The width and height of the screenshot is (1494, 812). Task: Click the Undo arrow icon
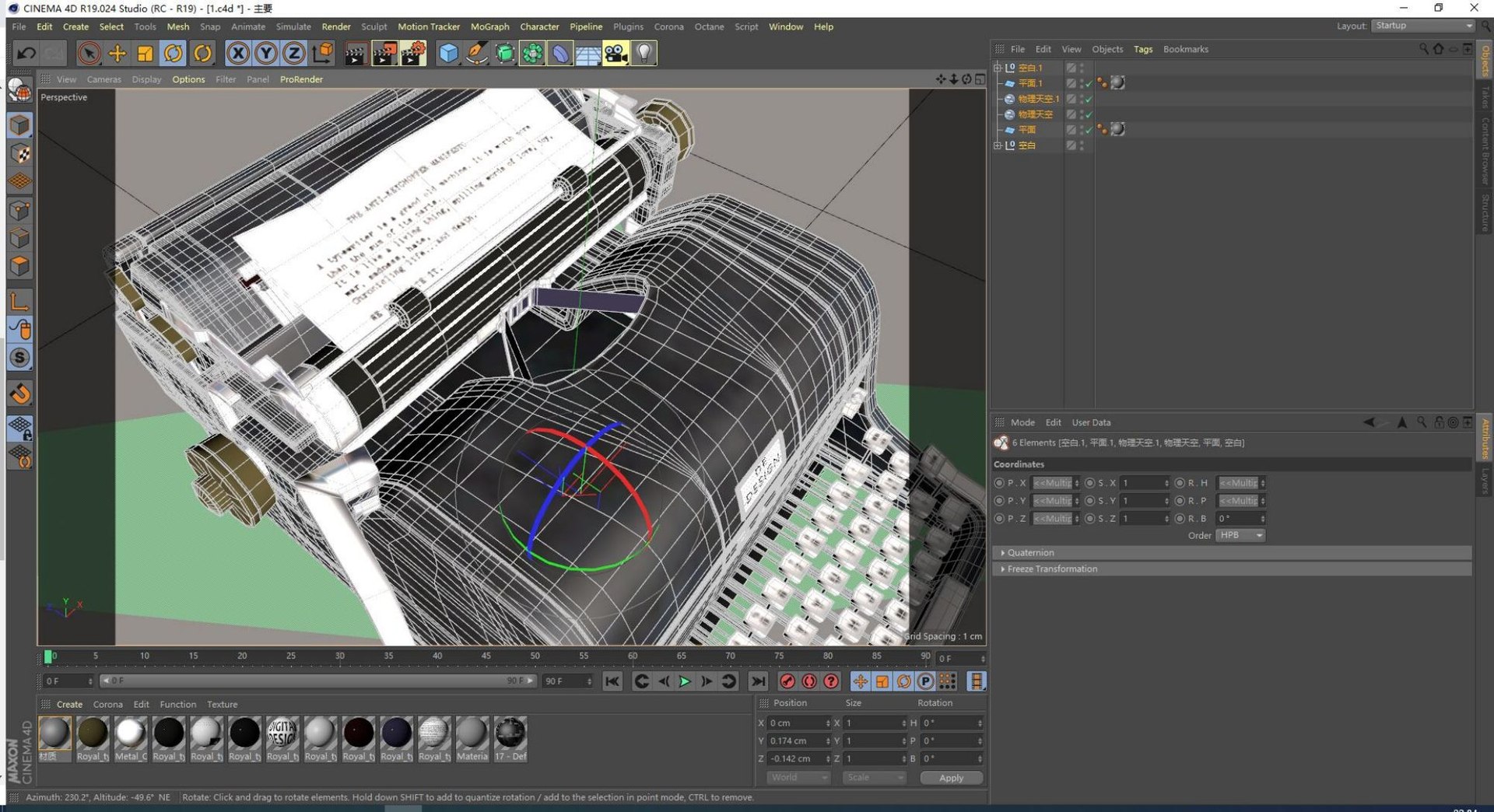coord(26,53)
